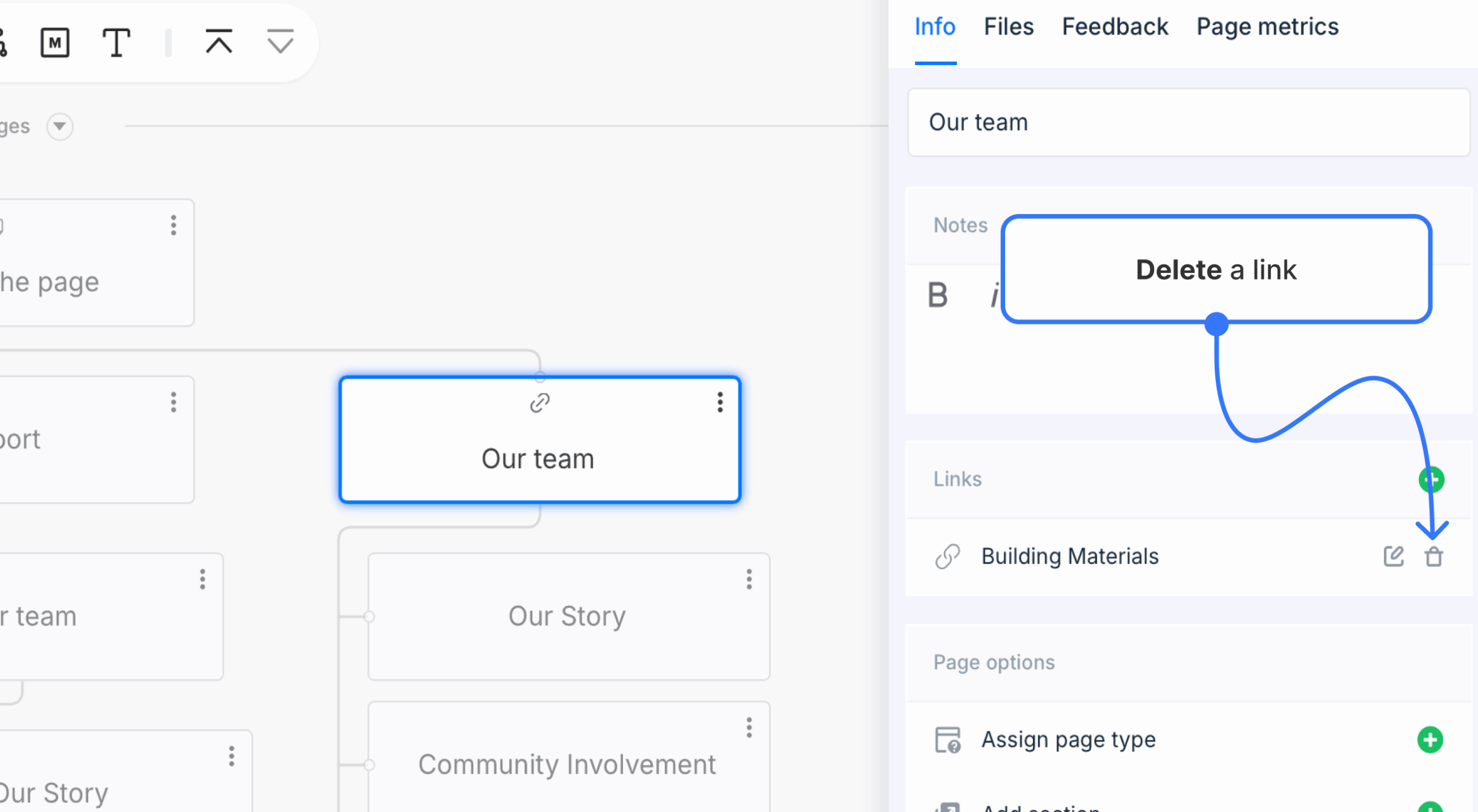Click the expand downward arrow icon
Screen dimensions: 1478x812
(281, 42)
